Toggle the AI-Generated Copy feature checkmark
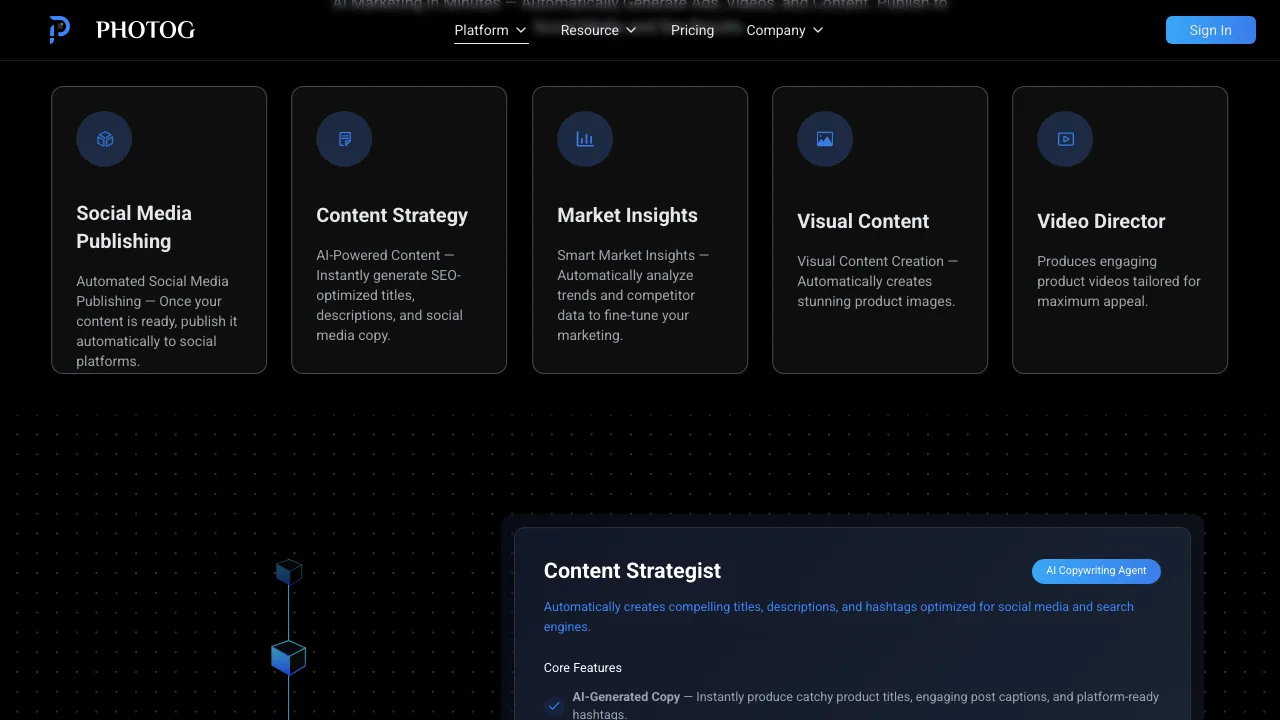The image size is (1280, 720). click(x=554, y=705)
